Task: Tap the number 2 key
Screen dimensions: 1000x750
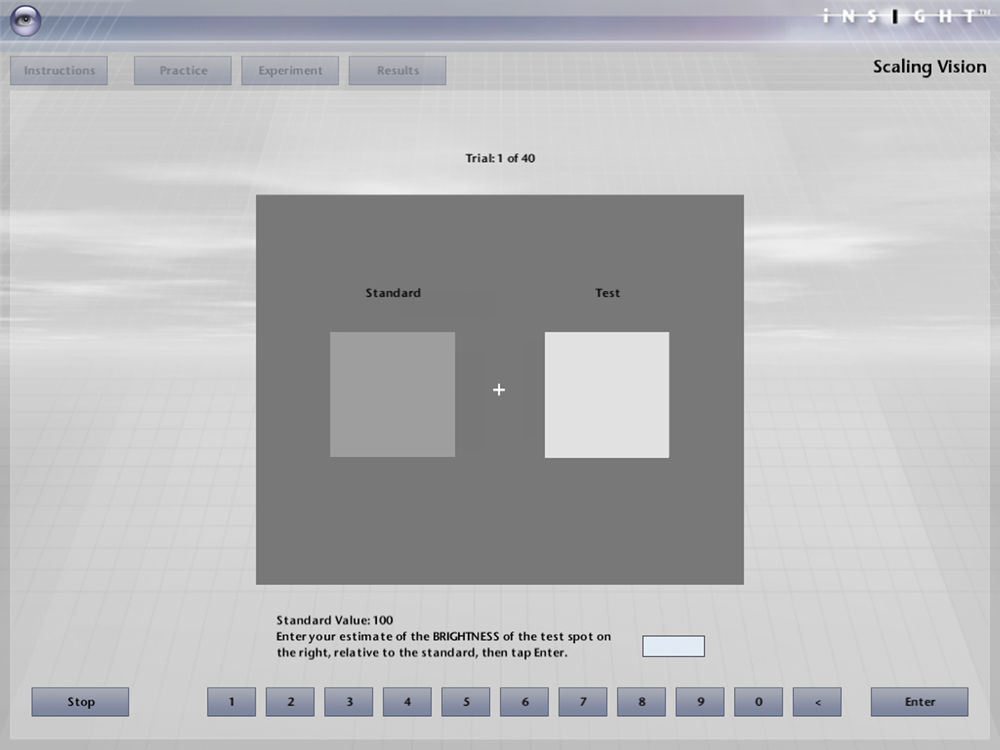Action: pyautogui.click(x=290, y=702)
